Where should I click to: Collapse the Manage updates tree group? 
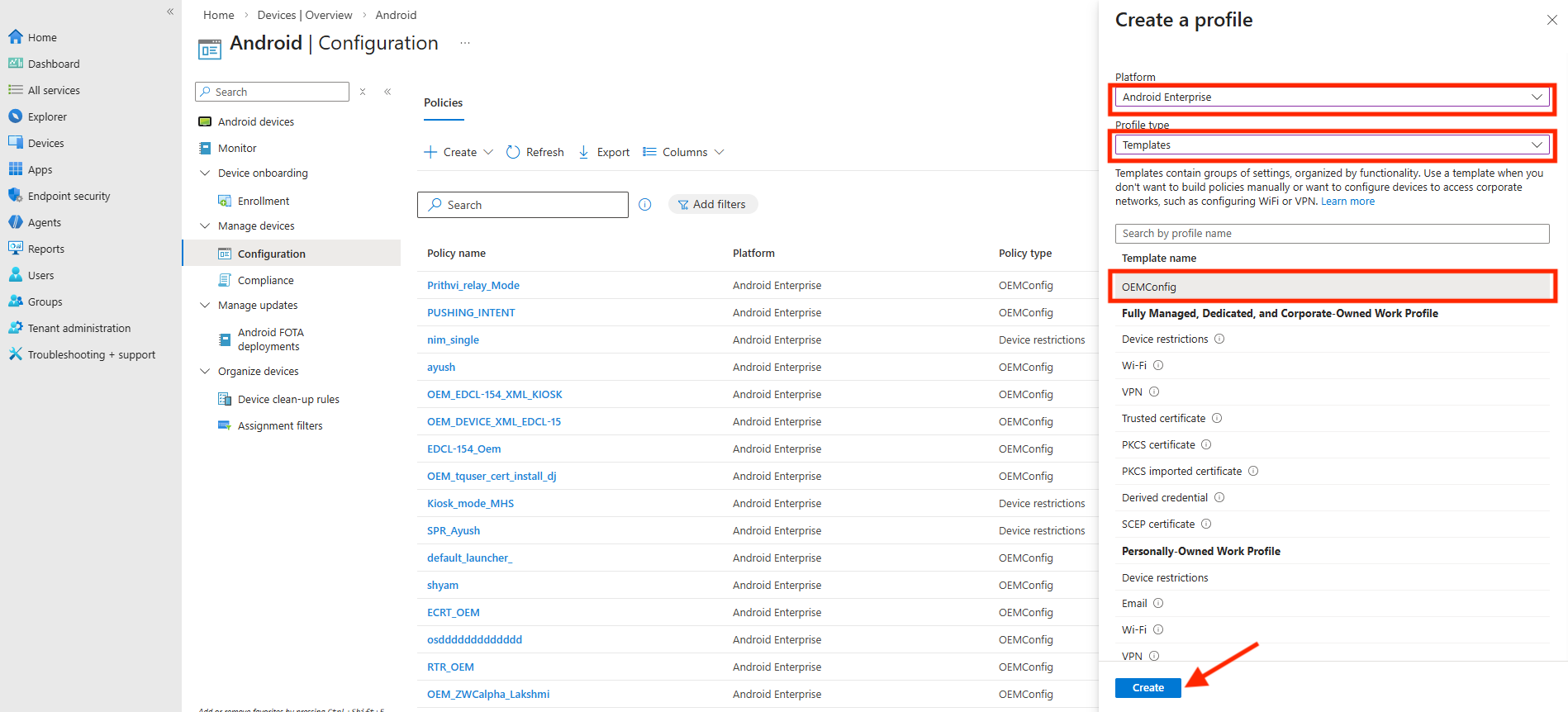tap(206, 306)
